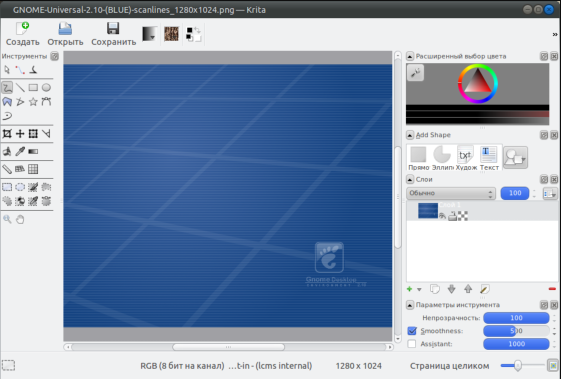Click the pattern swatch in toolbar

click(171, 34)
